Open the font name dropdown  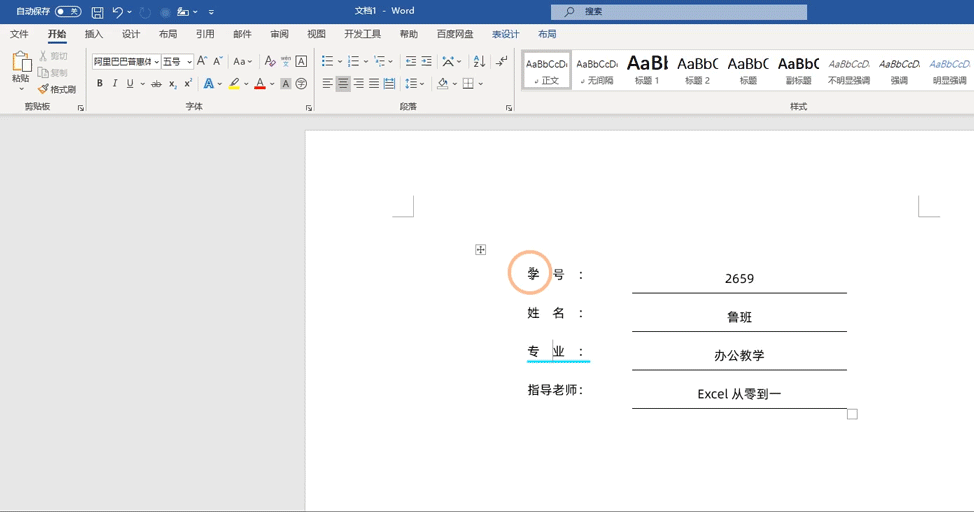(157, 62)
